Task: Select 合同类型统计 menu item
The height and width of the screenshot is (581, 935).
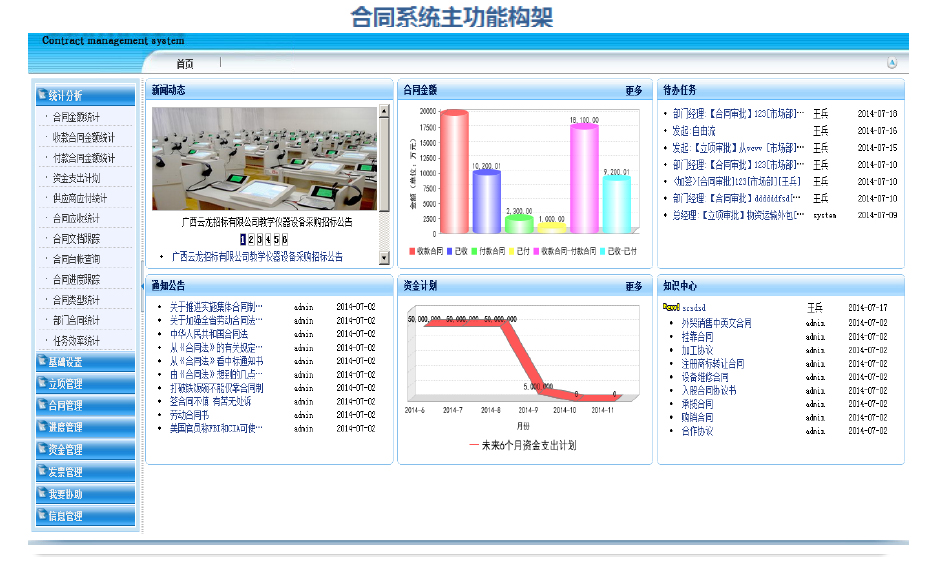Action: pyautogui.click(x=76, y=299)
